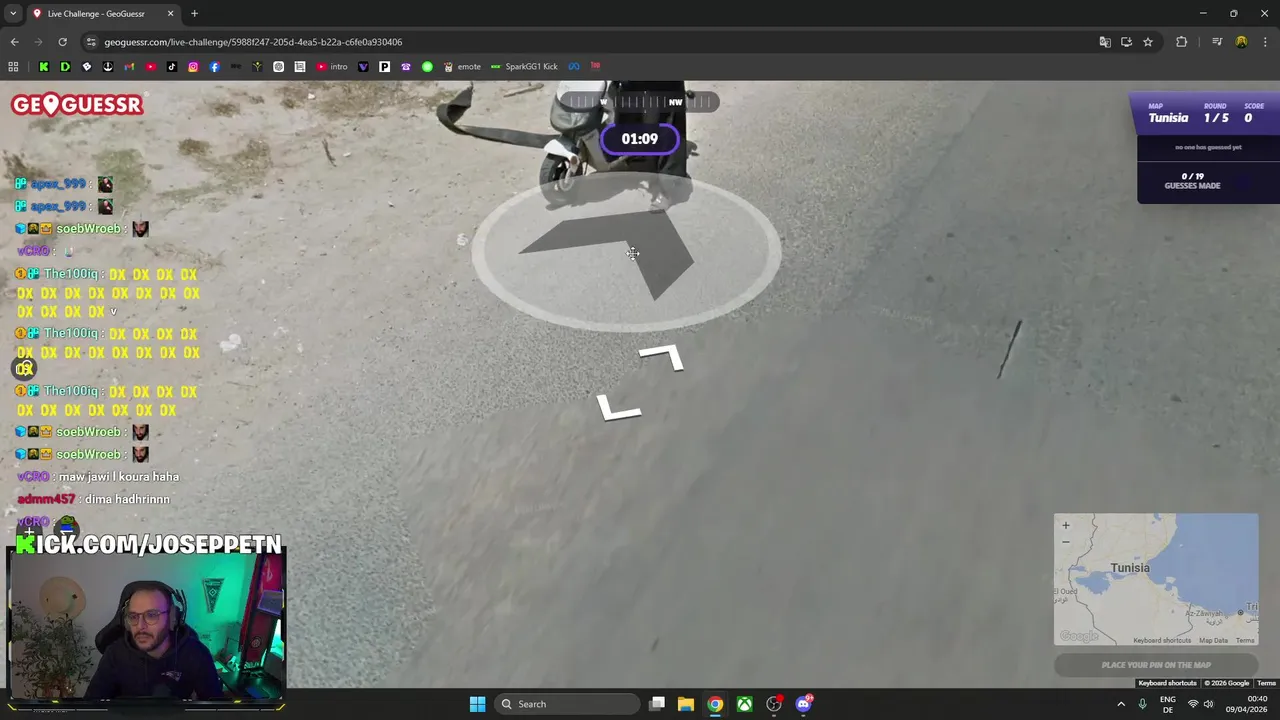Viewport: 1280px width, 720px height.
Task: Open the Chrome apps grid shortcut
Action: (13, 67)
